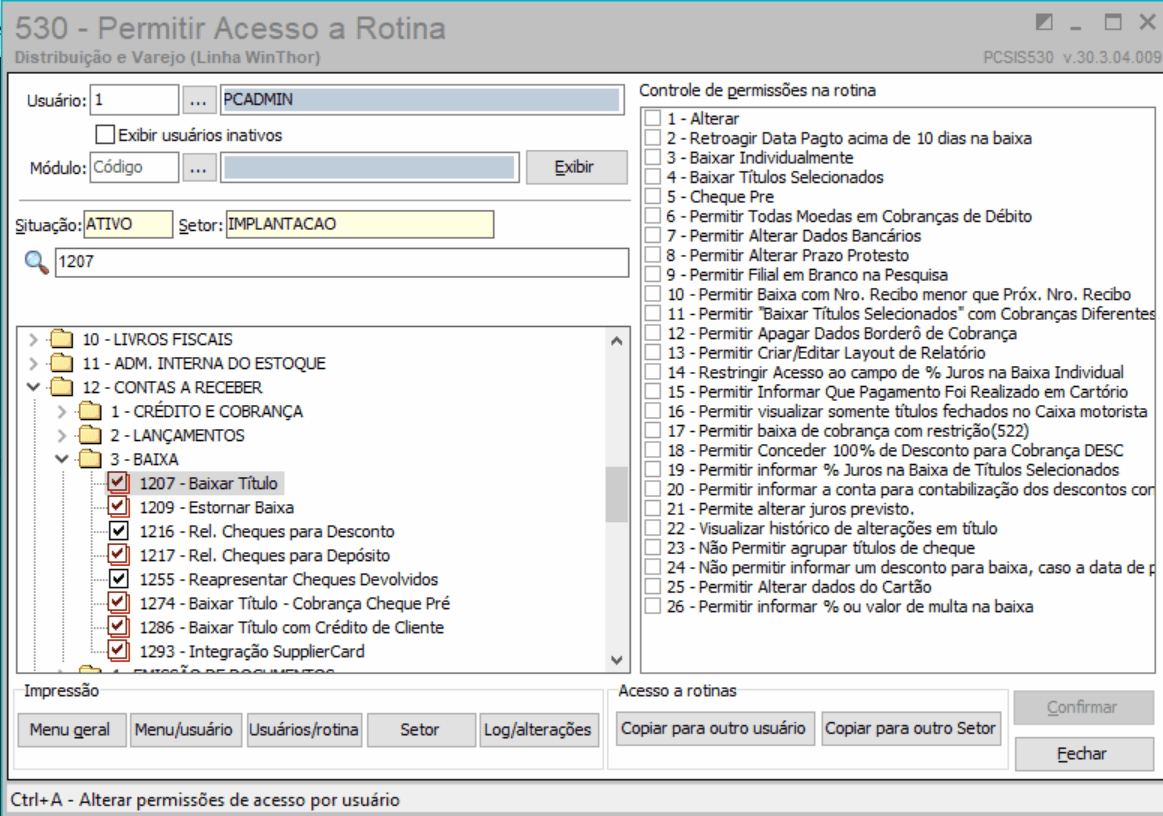Toggle Exibir usuários inativos checkbox
The image size is (1163, 816).
click(x=105, y=134)
